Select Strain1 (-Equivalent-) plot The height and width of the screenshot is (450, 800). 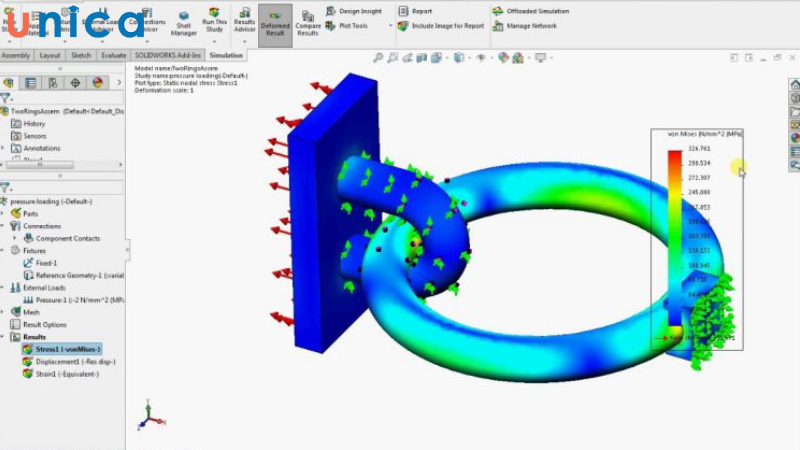61,374
